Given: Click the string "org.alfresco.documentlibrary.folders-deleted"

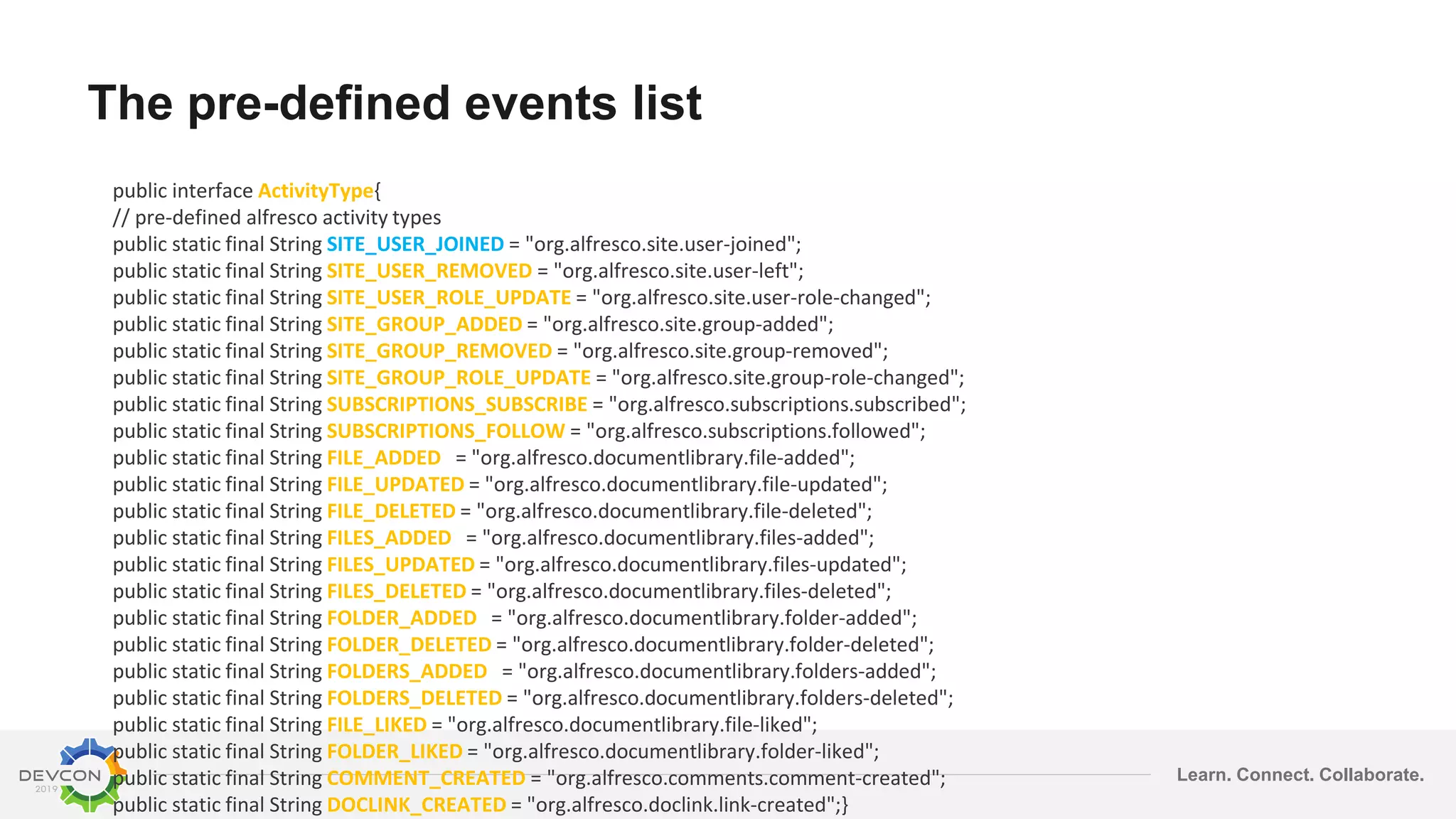Looking at the screenshot, I should coord(735,698).
